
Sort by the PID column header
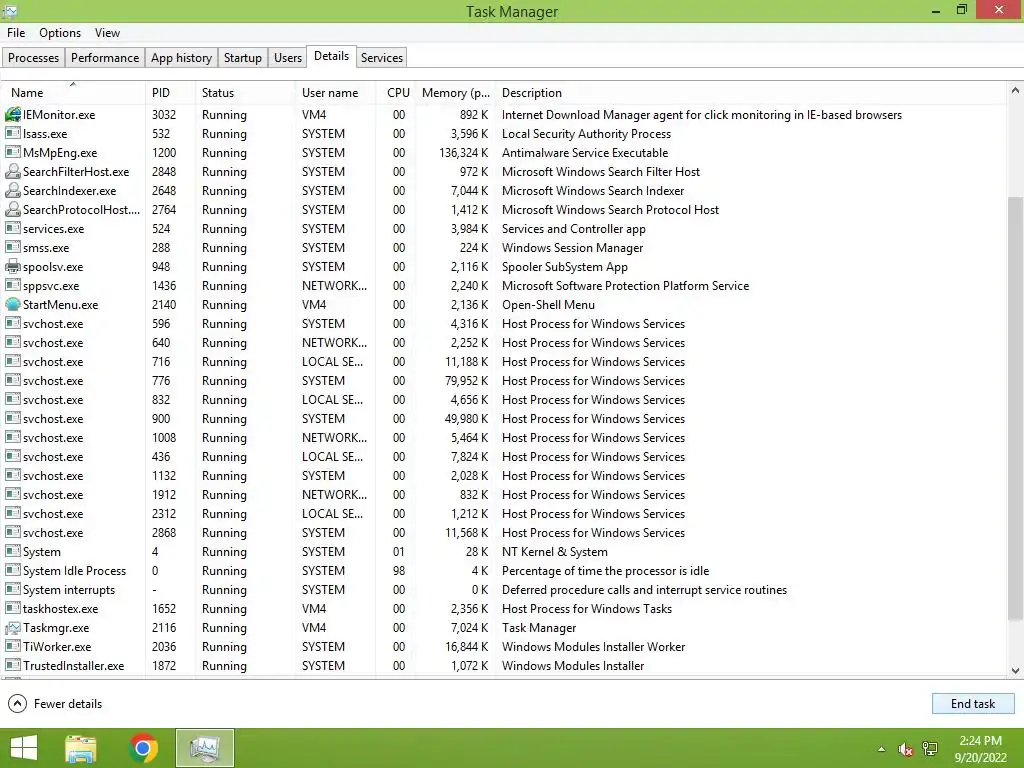click(170, 93)
